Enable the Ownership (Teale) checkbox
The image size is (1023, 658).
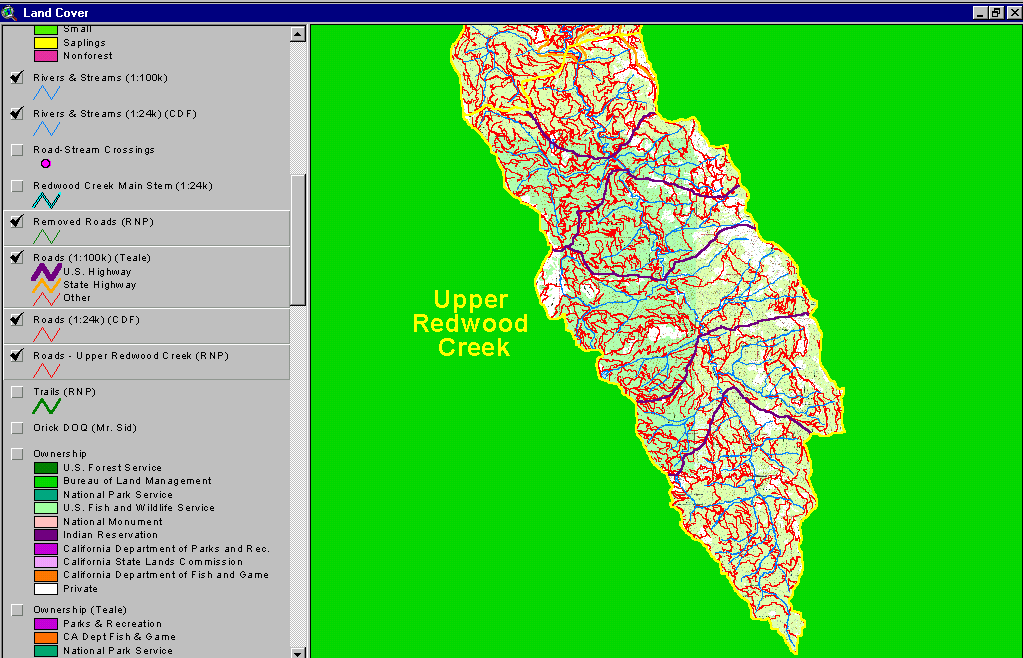pyautogui.click(x=17, y=610)
